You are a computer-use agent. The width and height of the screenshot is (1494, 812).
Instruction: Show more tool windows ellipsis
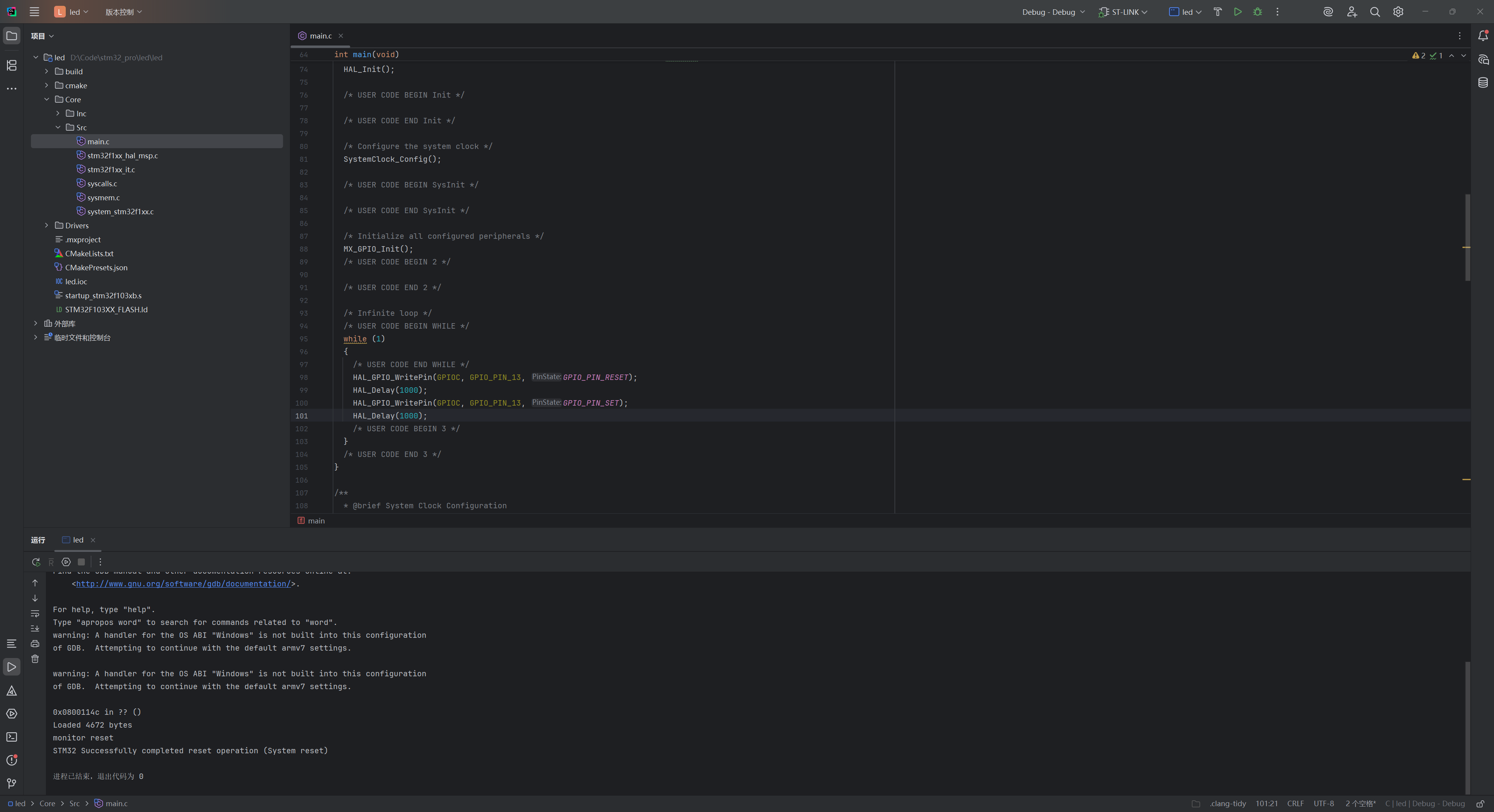point(12,89)
